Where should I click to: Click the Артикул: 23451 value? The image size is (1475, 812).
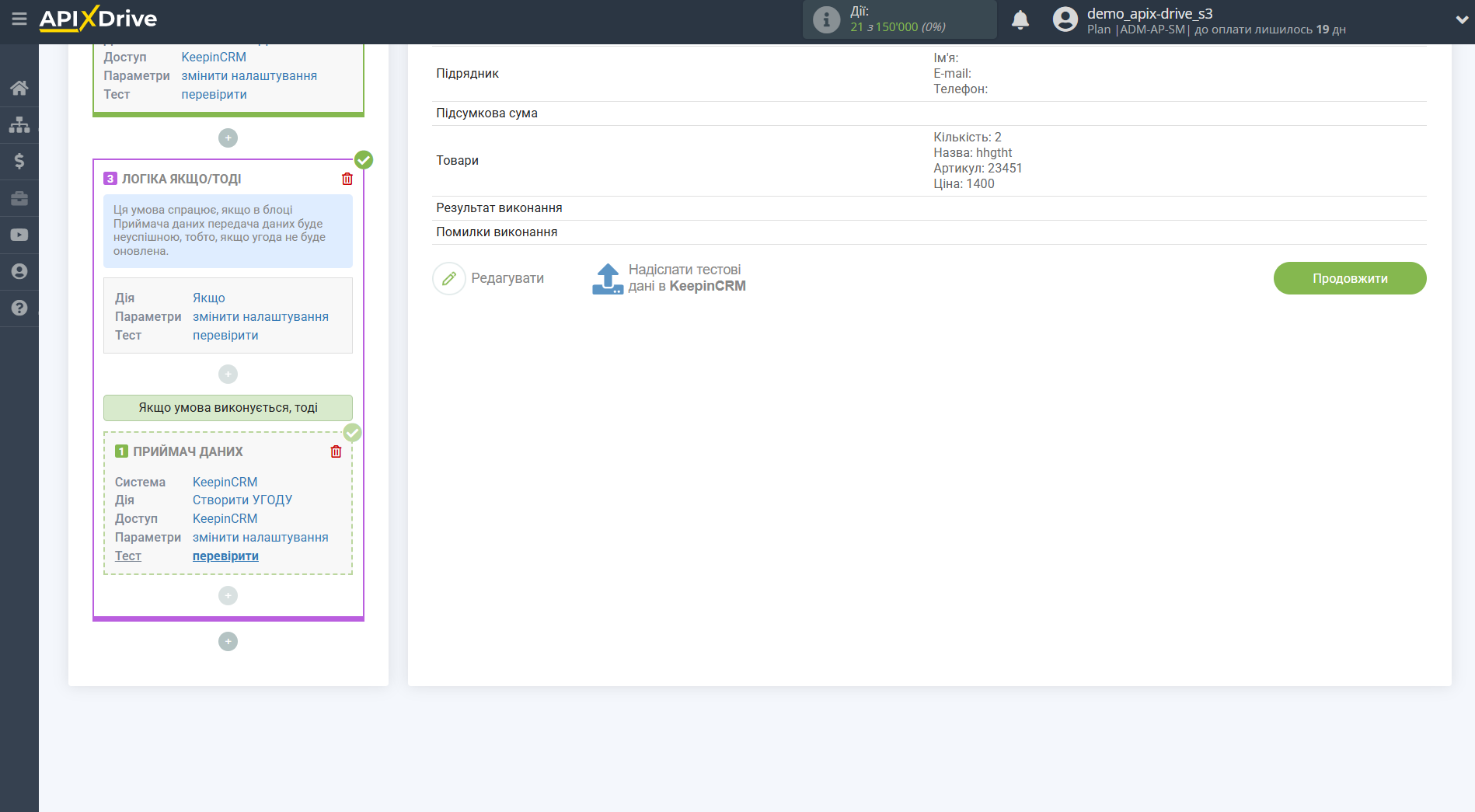(978, 168)
